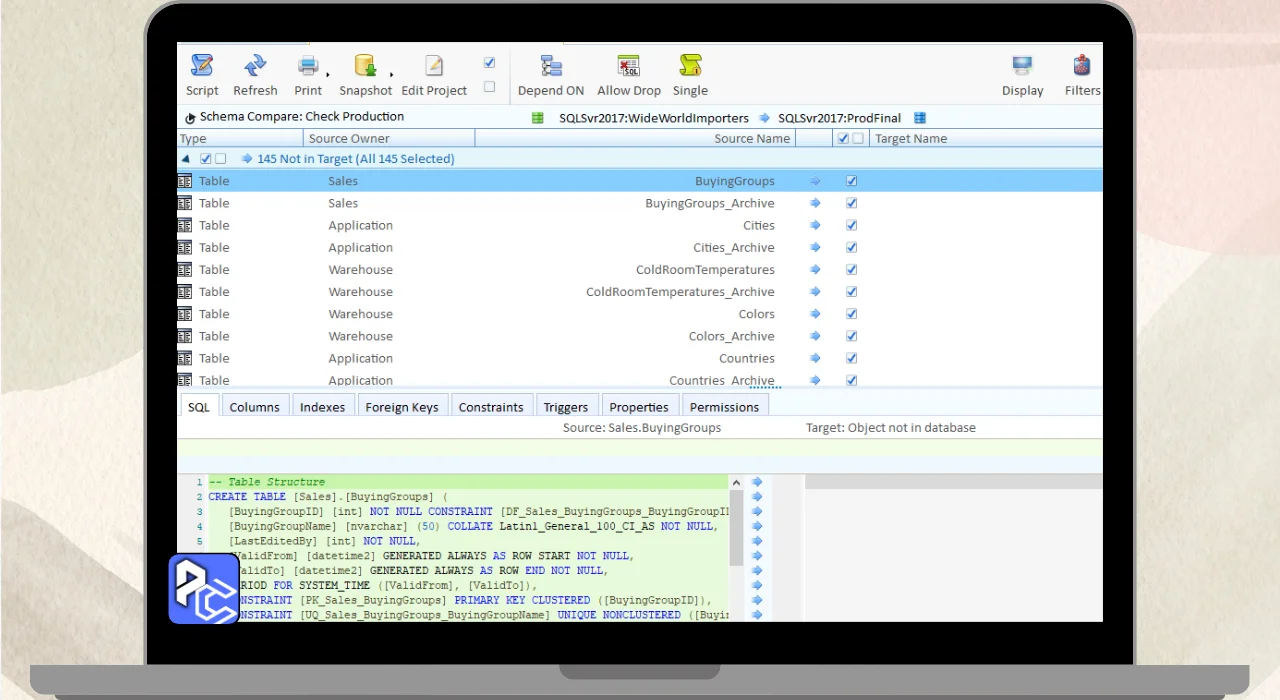
Task: Uncheck the Cities_Archive row checkbox
Action: click(x=852, y=247)
